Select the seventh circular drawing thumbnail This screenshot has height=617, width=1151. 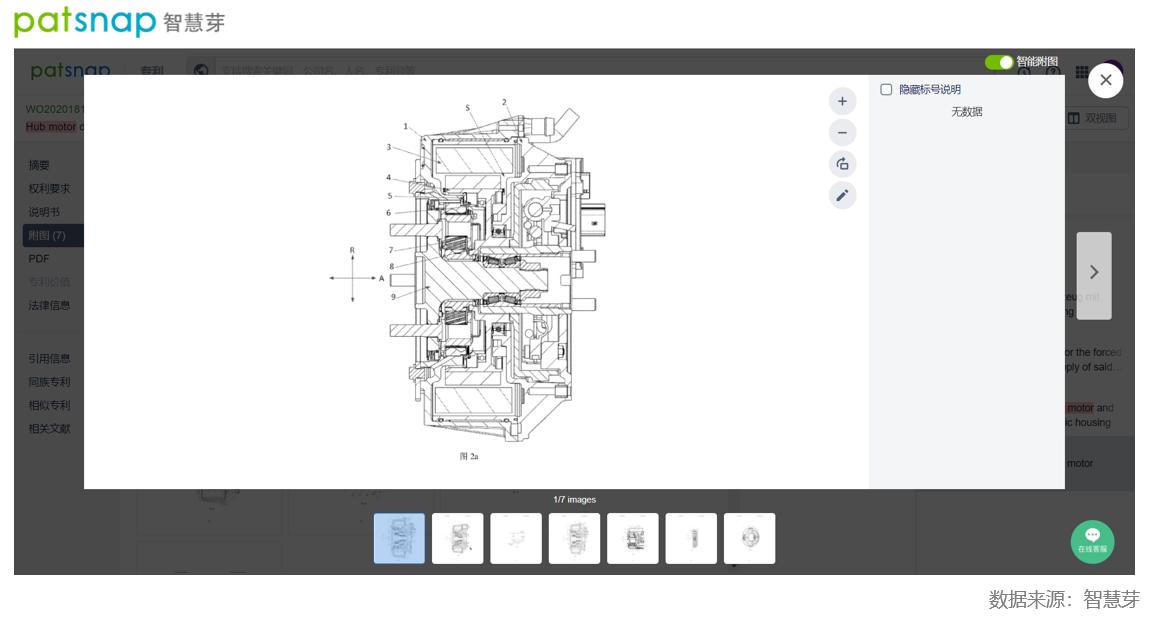point(749,539)
